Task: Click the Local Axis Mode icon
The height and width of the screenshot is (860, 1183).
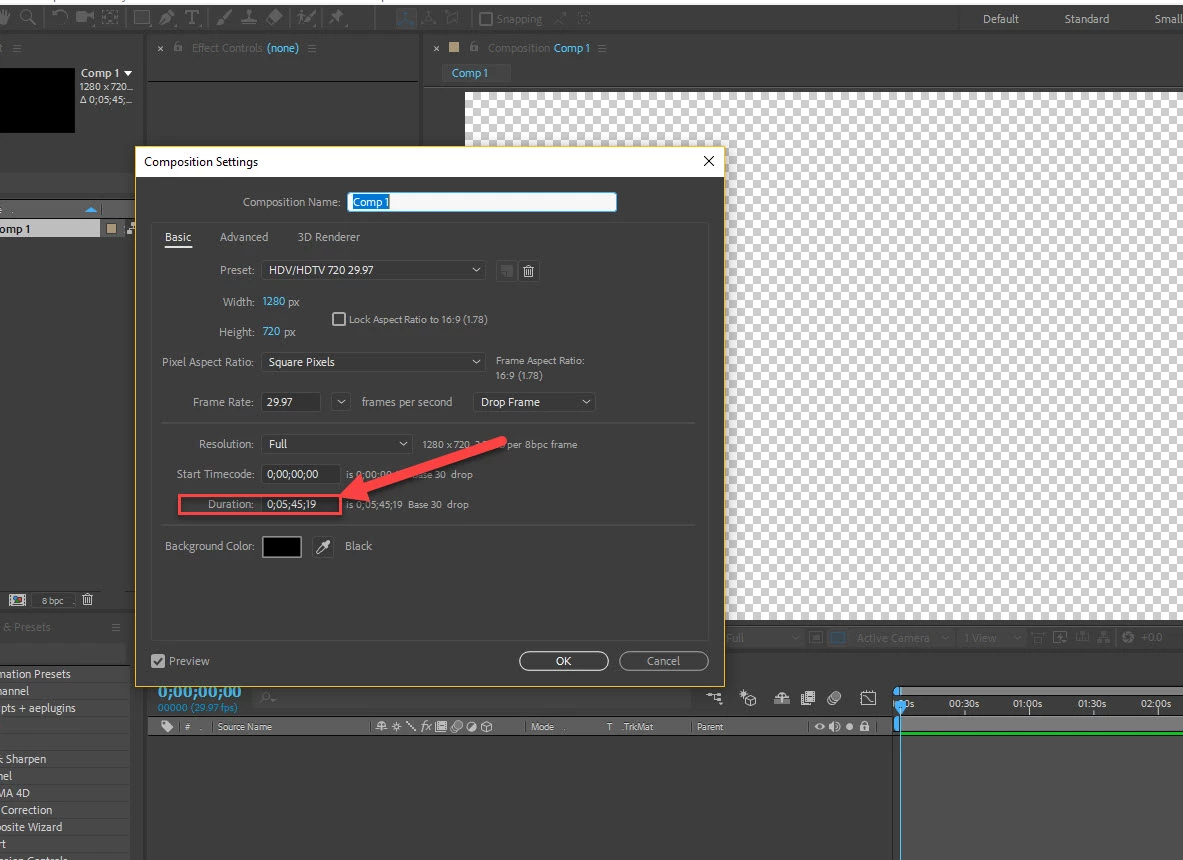Action: coord(406,17)
